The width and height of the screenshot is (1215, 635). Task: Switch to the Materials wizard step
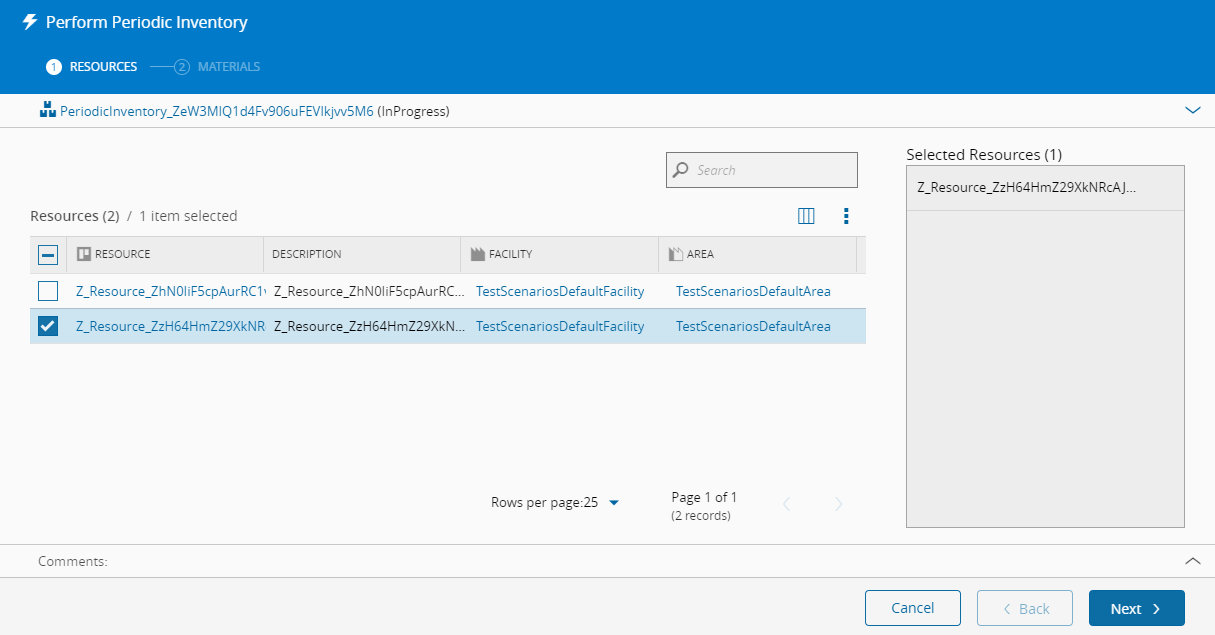click(220, 67)
